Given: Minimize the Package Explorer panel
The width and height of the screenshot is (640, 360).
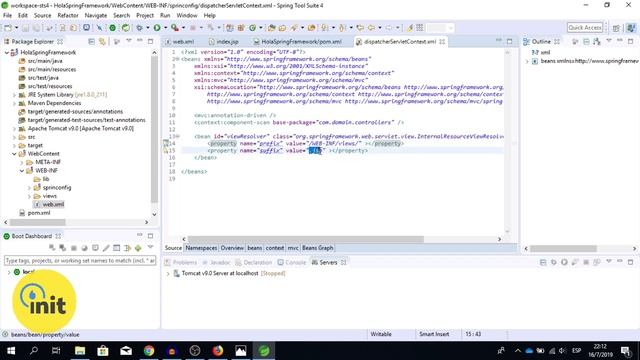Looking at the screenshot, I should [x=140, y=41].
